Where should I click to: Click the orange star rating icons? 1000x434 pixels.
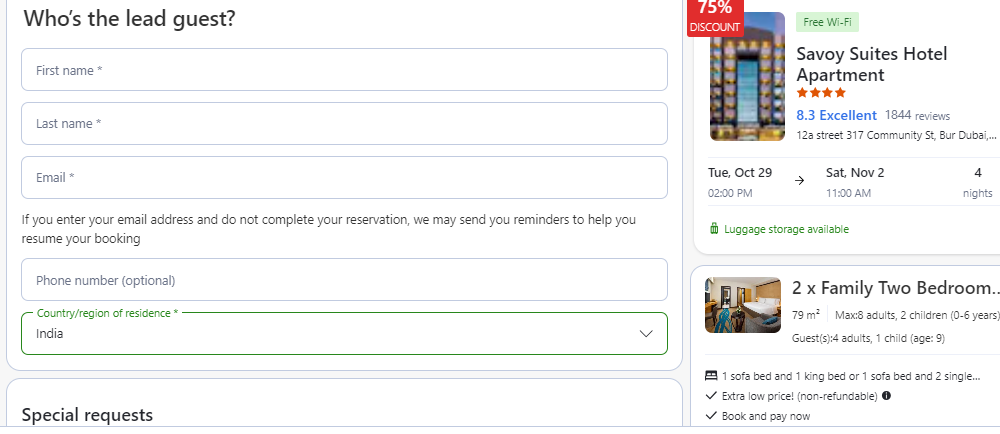pos(821,93)
